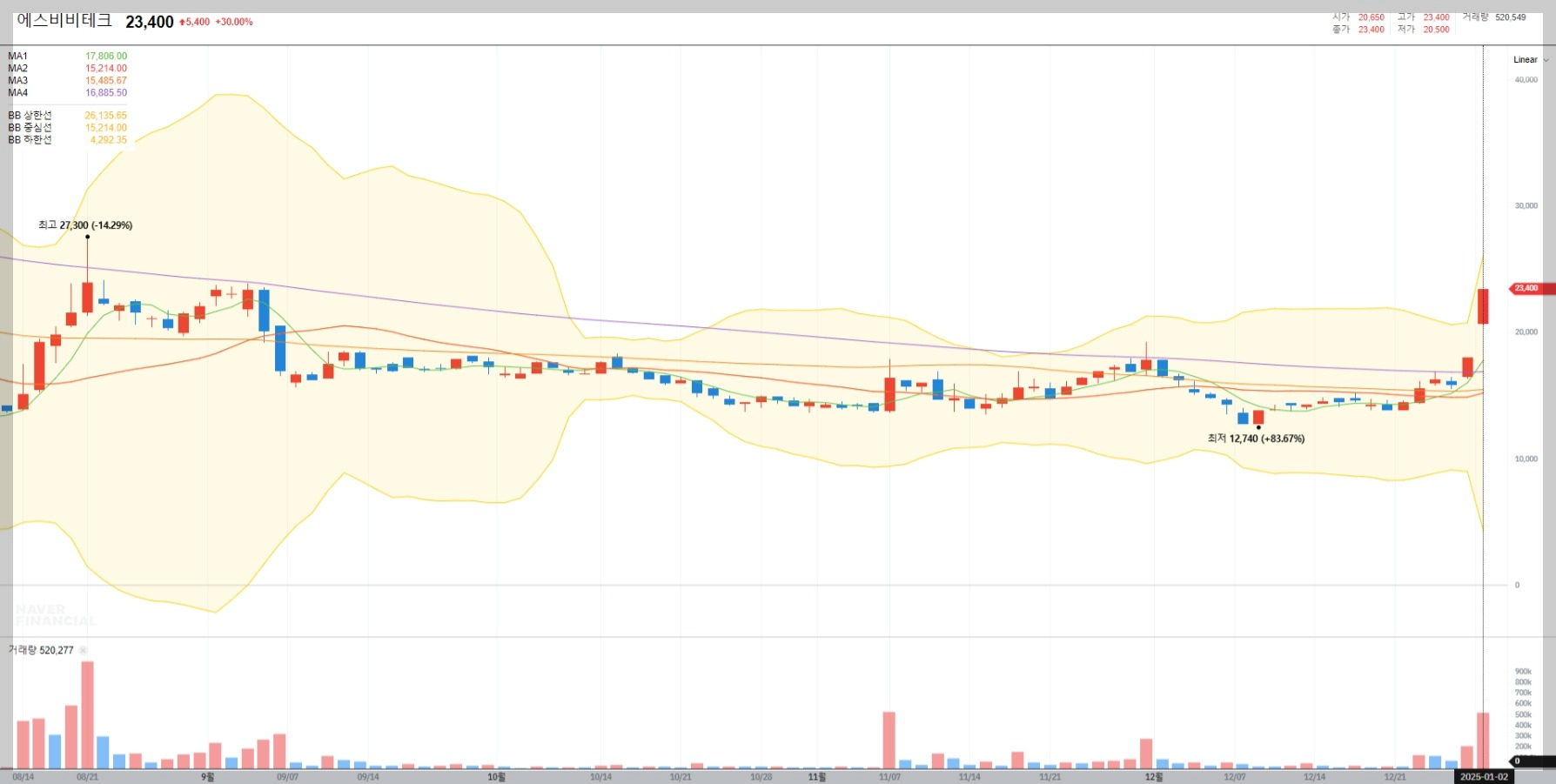Click the 종가 23,400 closing price value
Screen dimensions: 1556x784
[1372, 30]
